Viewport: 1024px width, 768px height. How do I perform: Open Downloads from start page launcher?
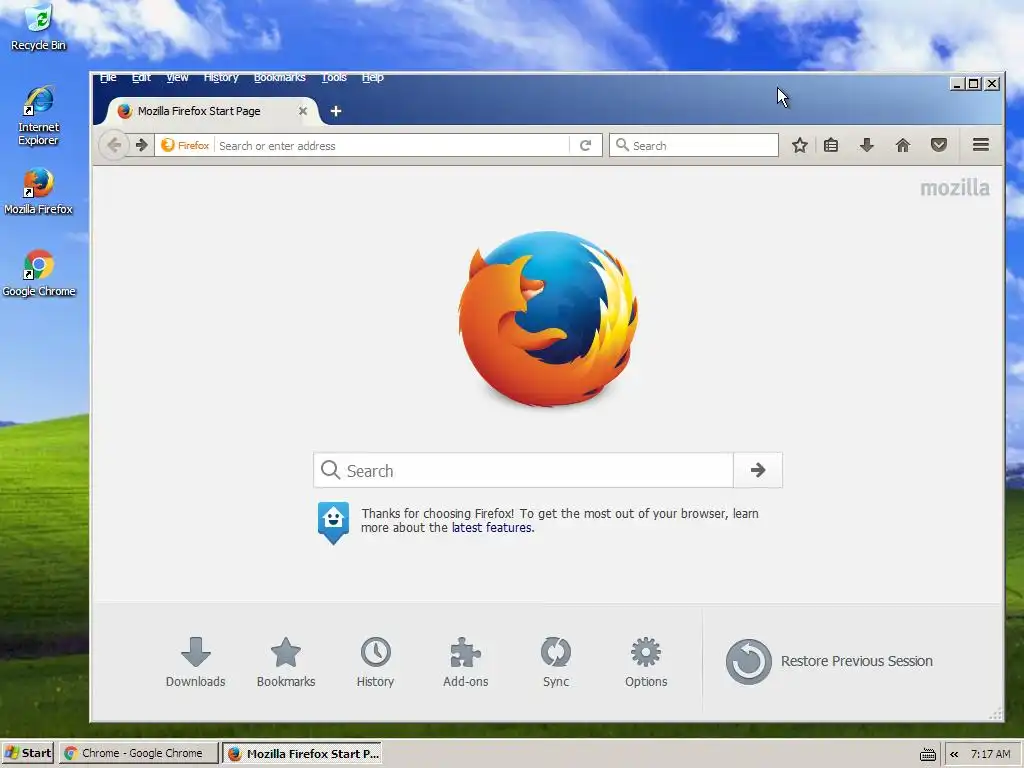tap(195, 662)
